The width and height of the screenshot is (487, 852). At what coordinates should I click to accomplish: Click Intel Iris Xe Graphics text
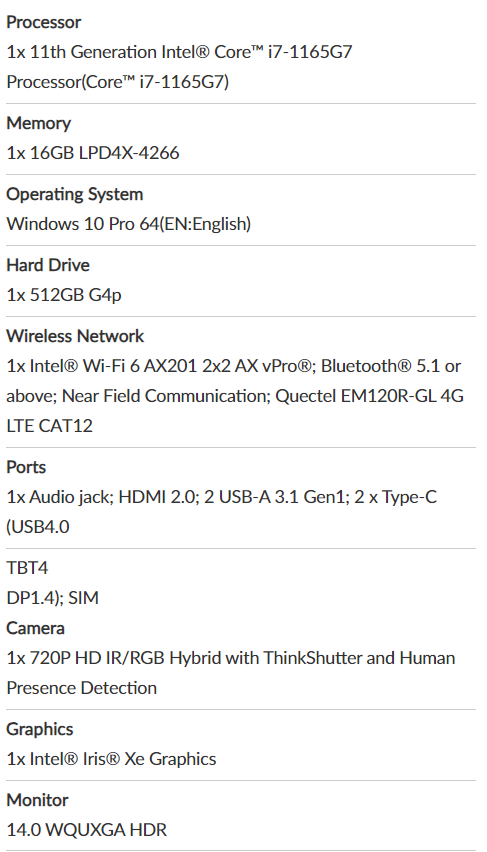pyautogui.click(x=111, y=759)
